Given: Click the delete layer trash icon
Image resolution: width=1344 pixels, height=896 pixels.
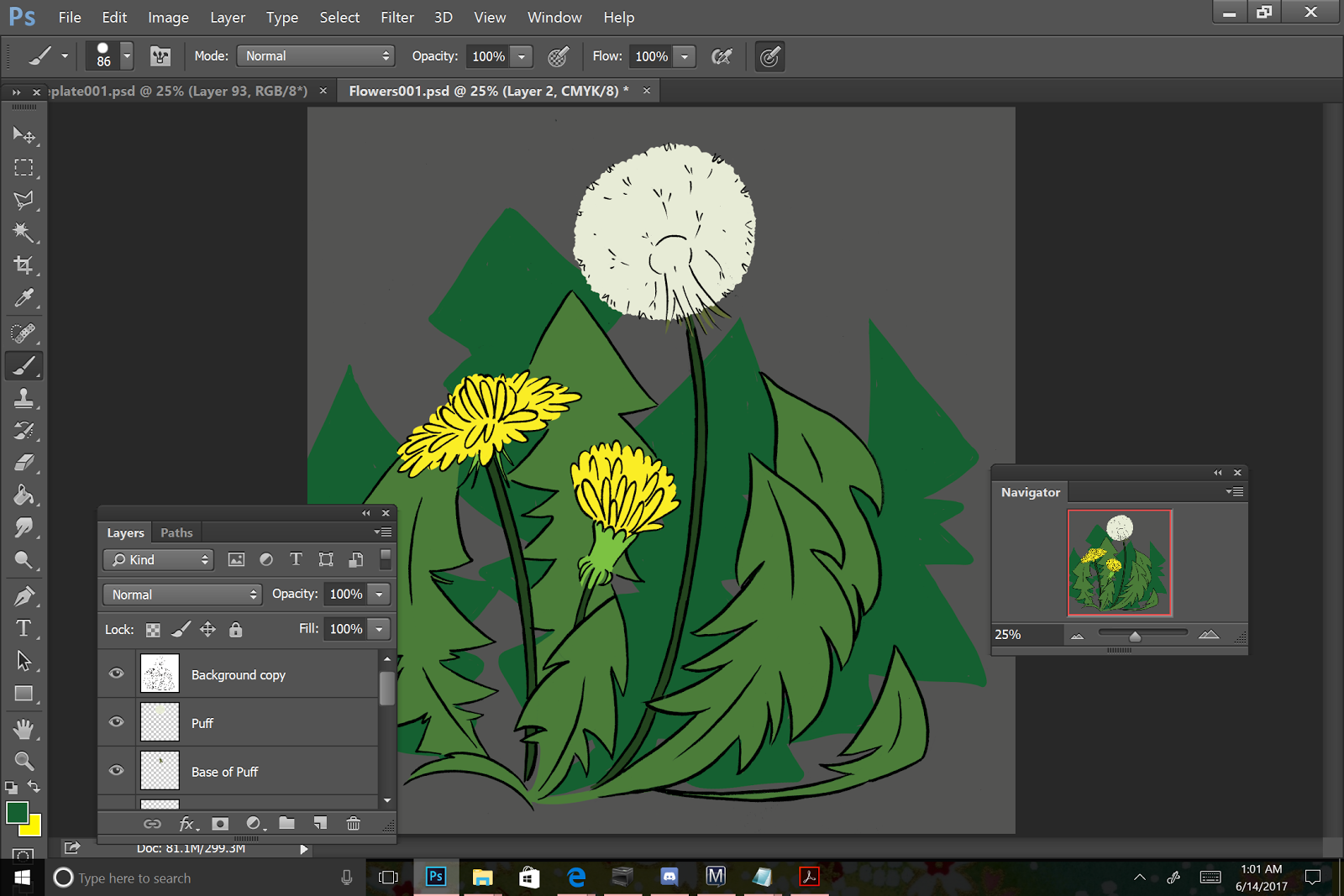Looking at the screenshot, I should (354, 824).
